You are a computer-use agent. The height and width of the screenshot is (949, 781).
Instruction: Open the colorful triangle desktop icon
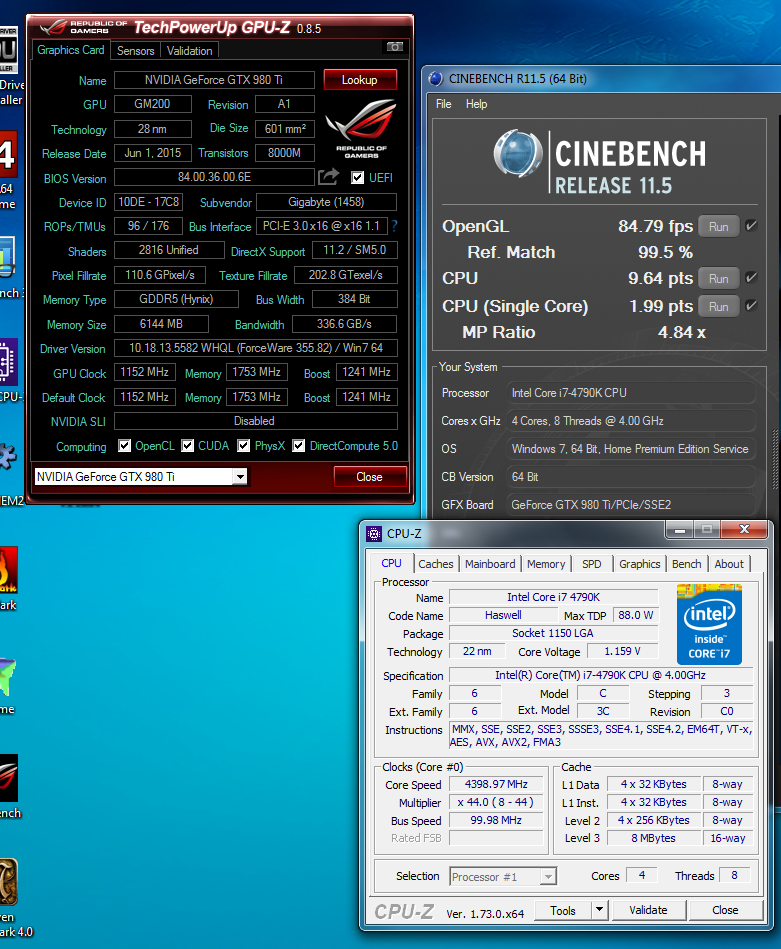7,676
